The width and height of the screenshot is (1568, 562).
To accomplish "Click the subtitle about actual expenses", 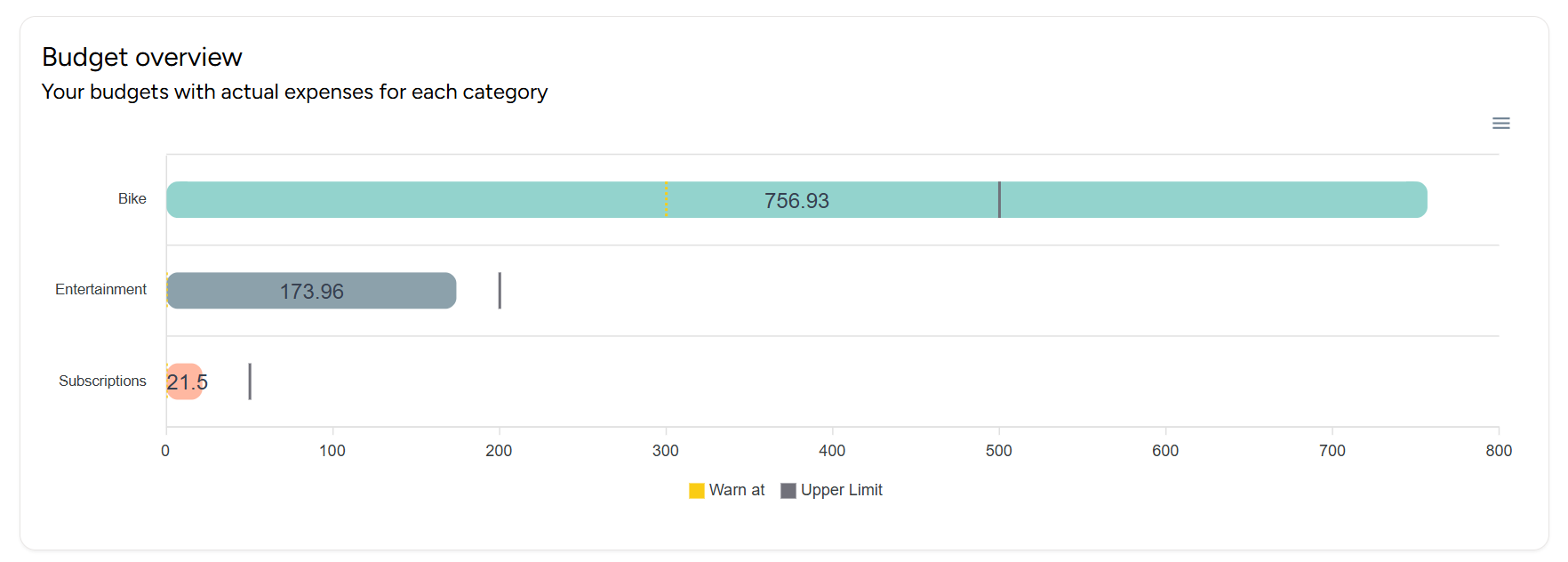I will (x=294, y=92).
